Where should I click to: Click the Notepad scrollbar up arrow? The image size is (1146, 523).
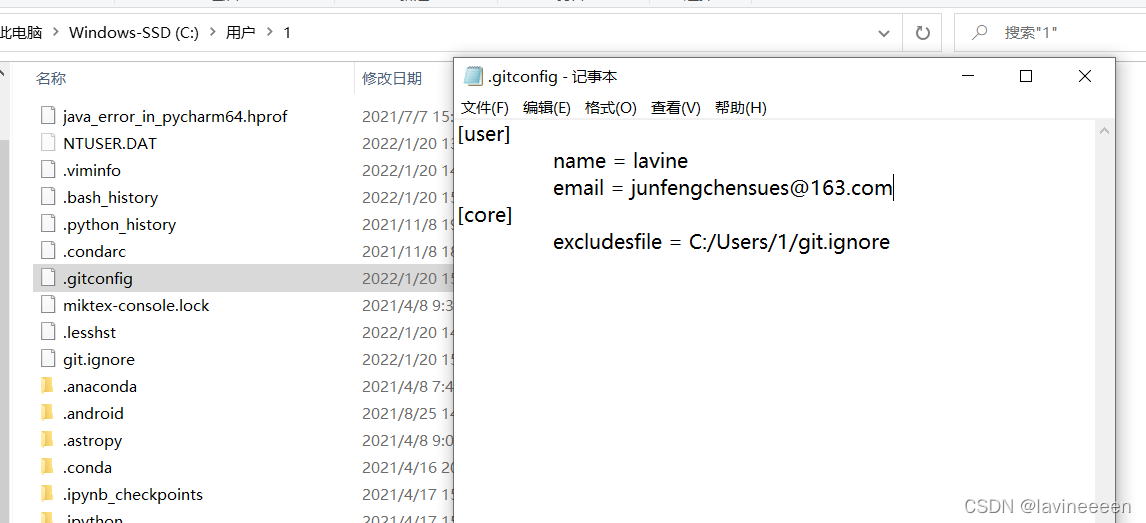coord(1104,131)
